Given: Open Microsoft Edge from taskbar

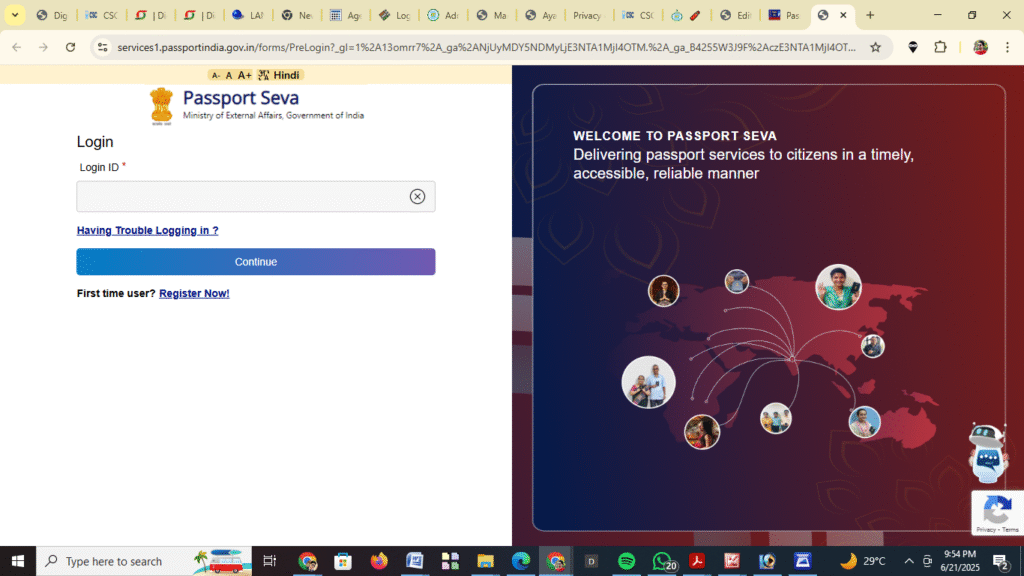Looking at the screenshot, I should coord(520,561).
